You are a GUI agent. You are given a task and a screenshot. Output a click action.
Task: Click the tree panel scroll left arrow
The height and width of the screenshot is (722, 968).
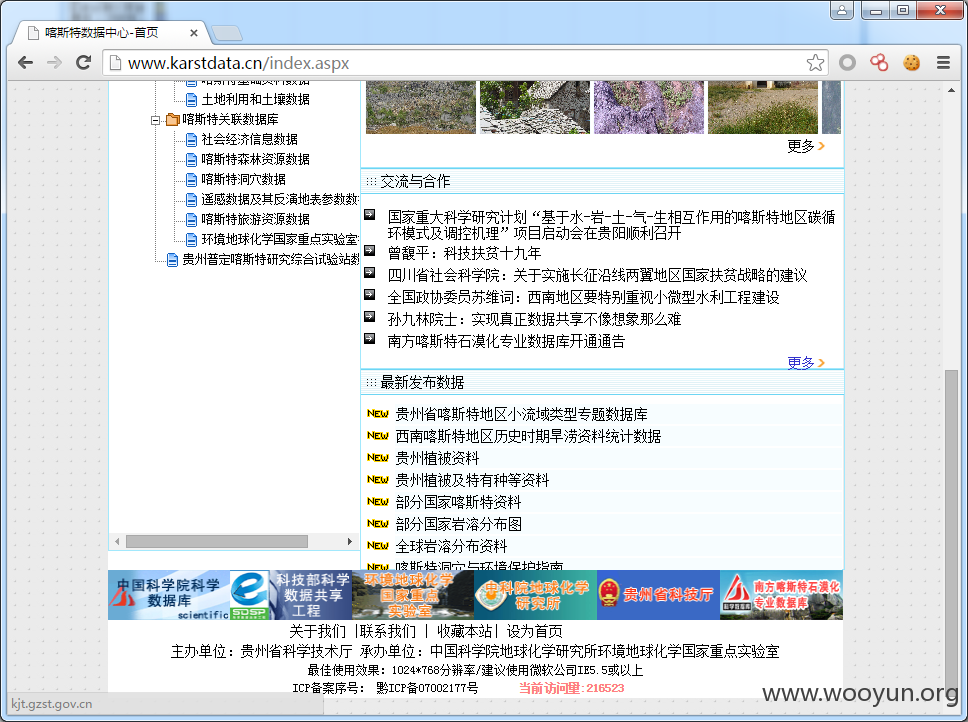[x=117, y=541]
